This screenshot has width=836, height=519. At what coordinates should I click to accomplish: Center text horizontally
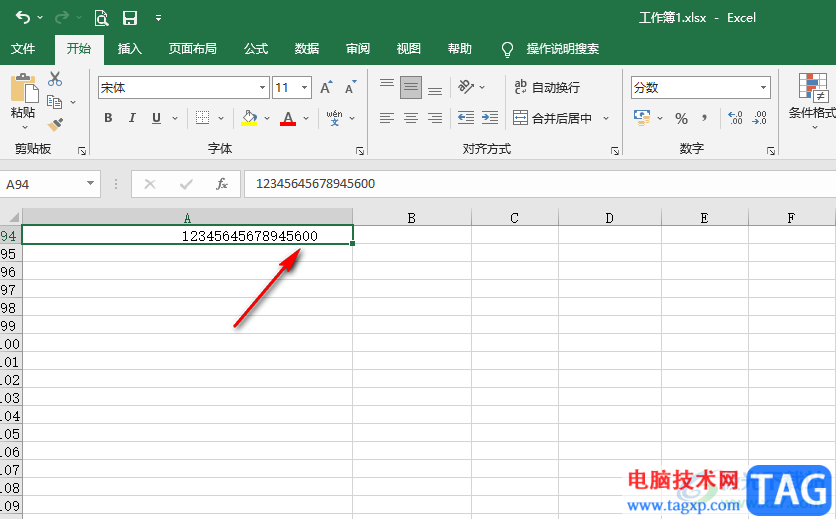(411, 118)
